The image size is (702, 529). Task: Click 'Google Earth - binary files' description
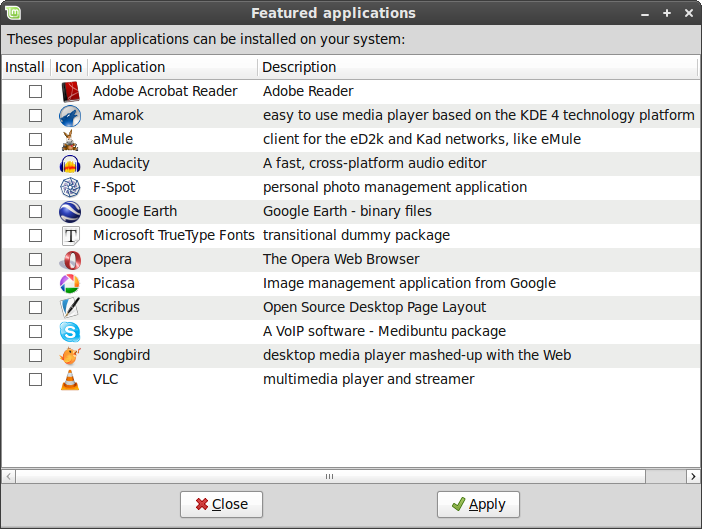(347, 211)
